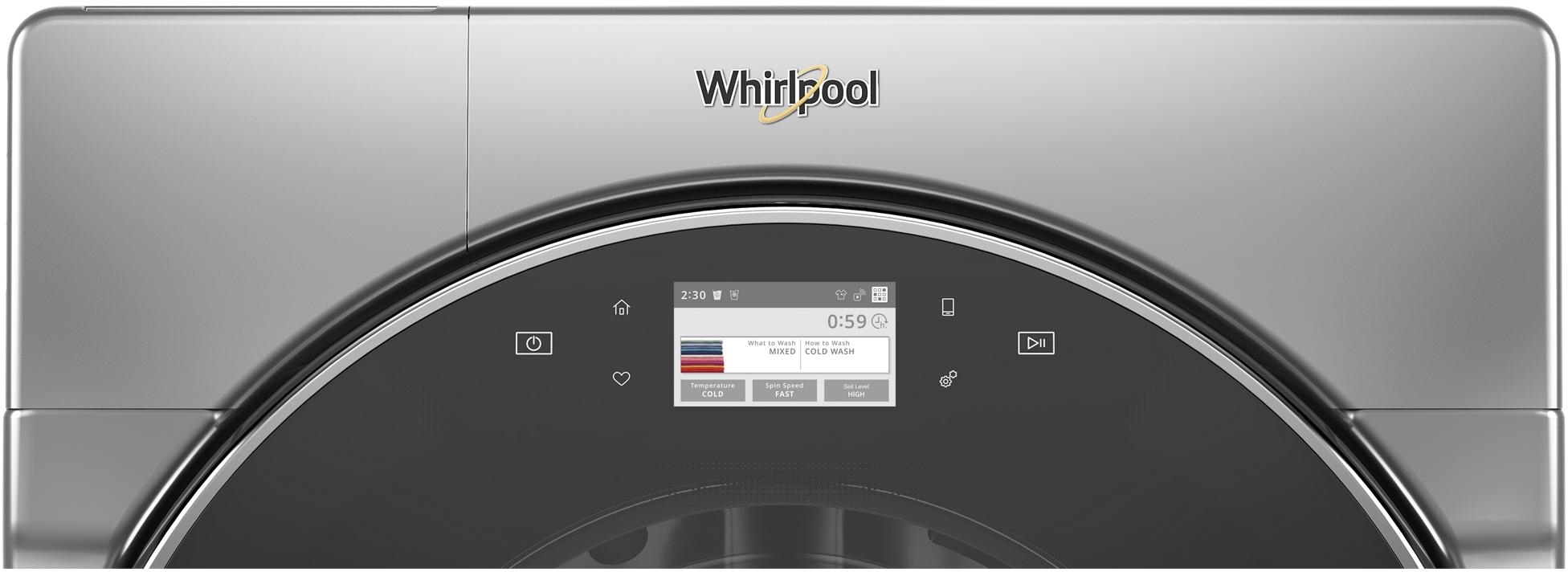The width and height of the screenshot is (1568, 572).
Task: Tap the first detergent dispenser status icon
Action: tap(717, 295)
